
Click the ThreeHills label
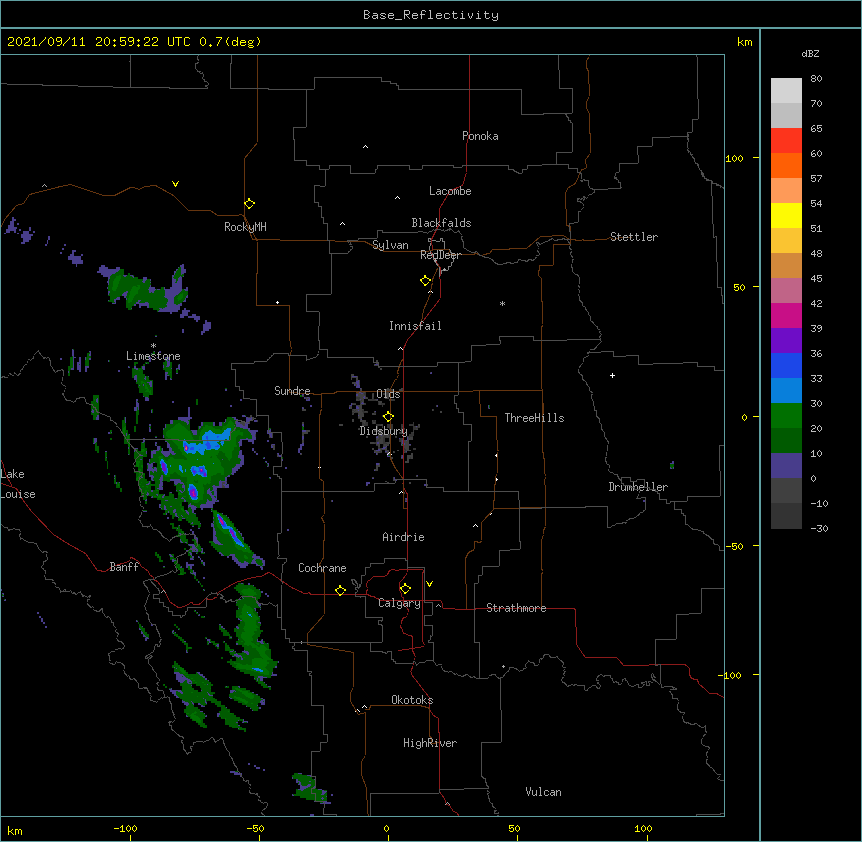point(534,418)
